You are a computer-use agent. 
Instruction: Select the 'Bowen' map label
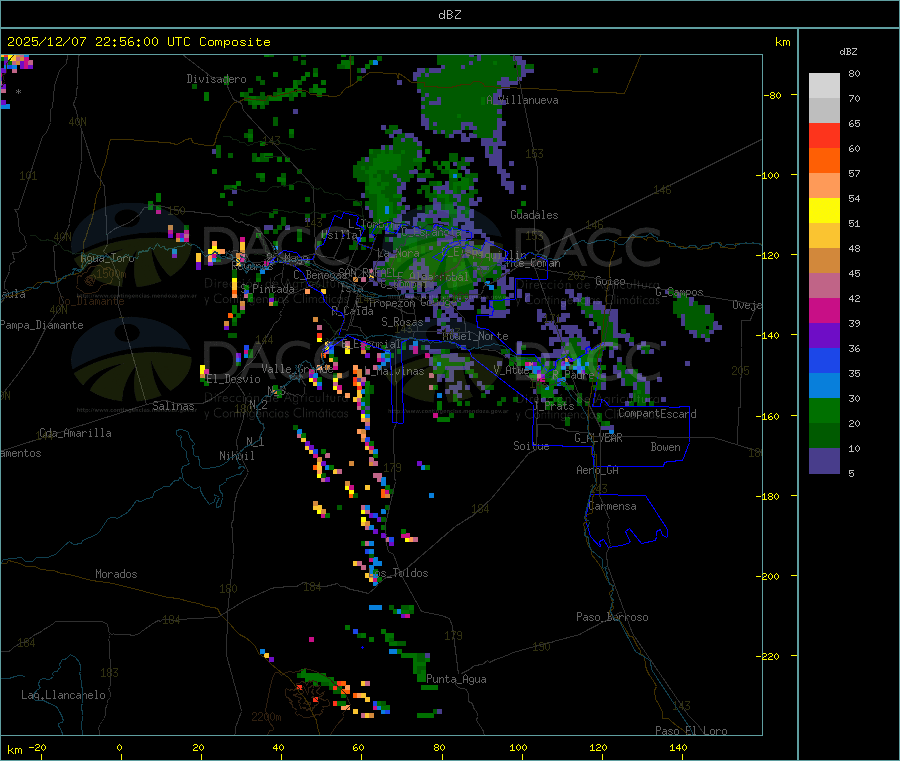pyautogui.click(x=666, y=447)
